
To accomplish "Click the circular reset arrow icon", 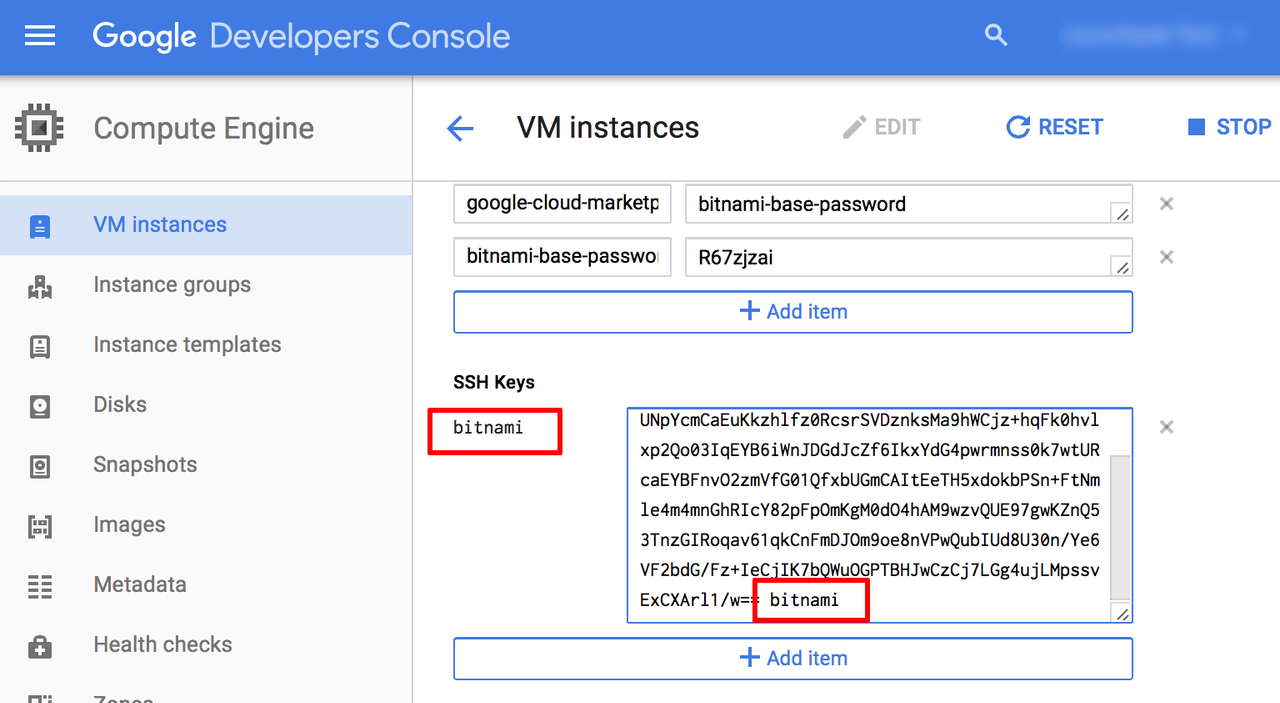I will point(1018,127).
